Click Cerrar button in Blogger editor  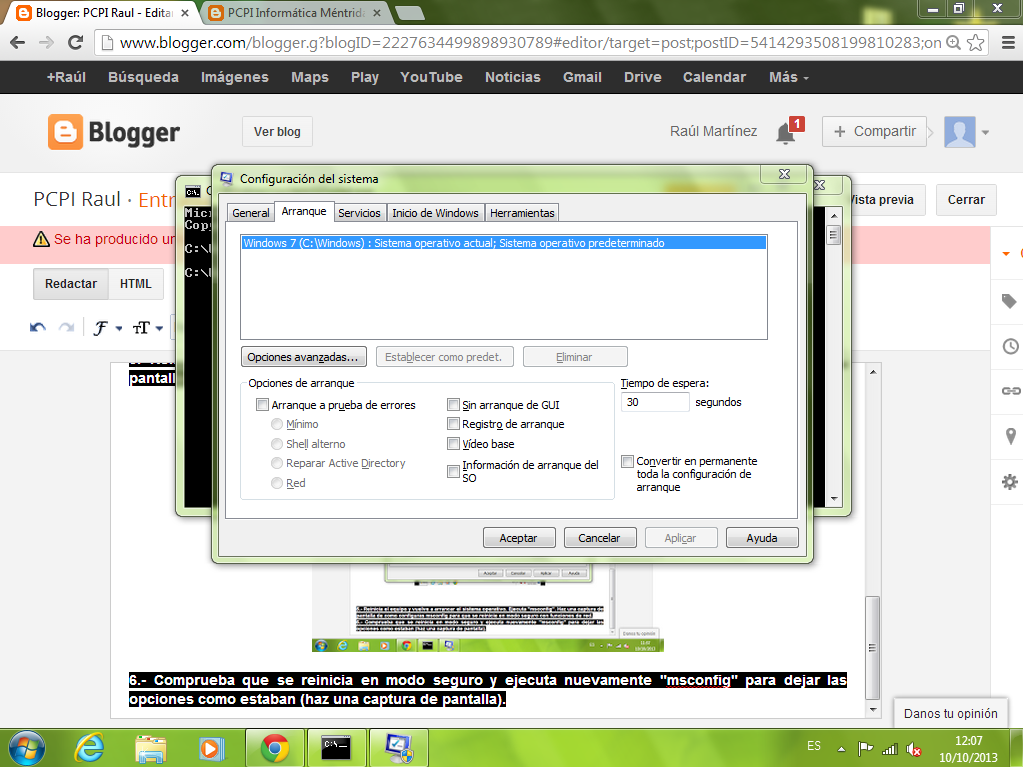pyautogui.click(x=966, y=200)
